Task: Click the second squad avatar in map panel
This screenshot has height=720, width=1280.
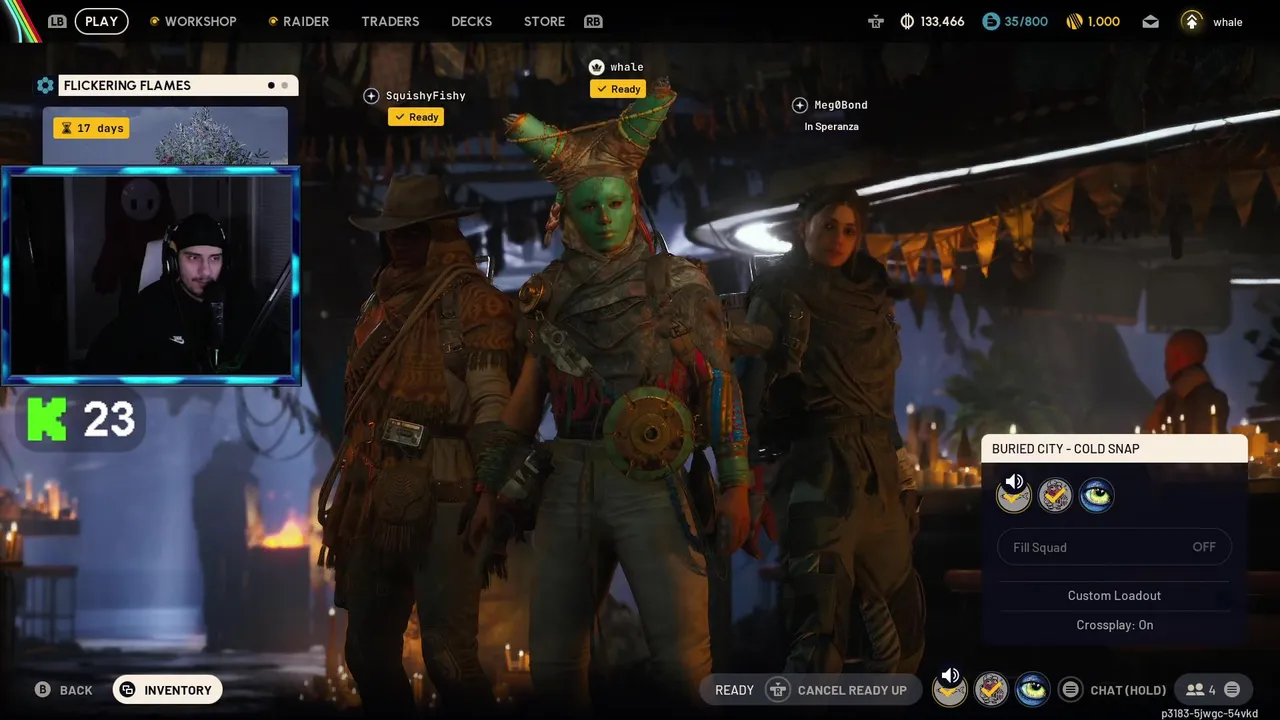Action: pos(1055,495)
